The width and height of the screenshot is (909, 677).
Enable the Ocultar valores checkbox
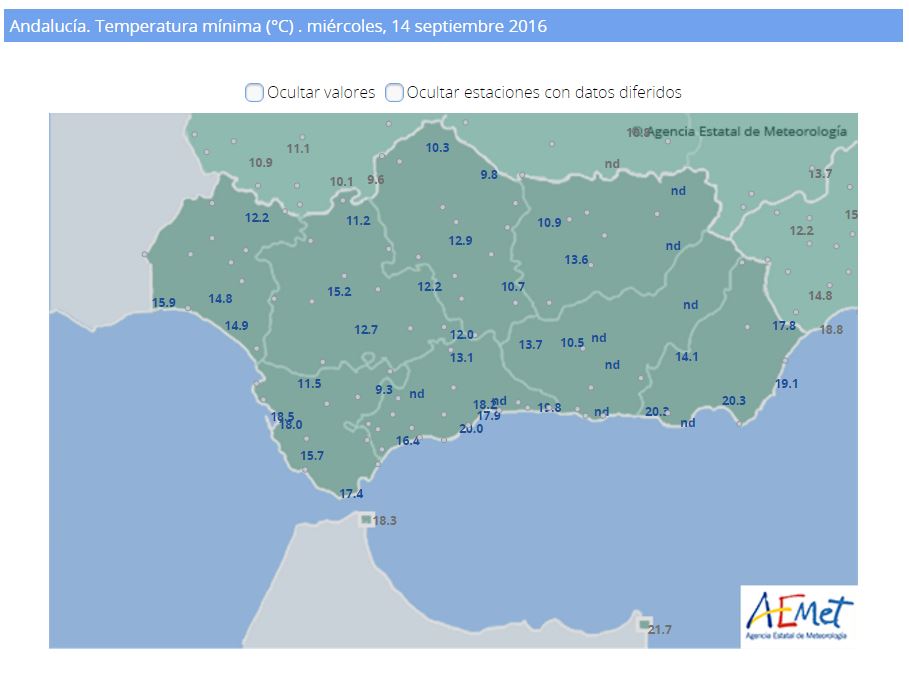pyautogui.click(x=254, y=93)
